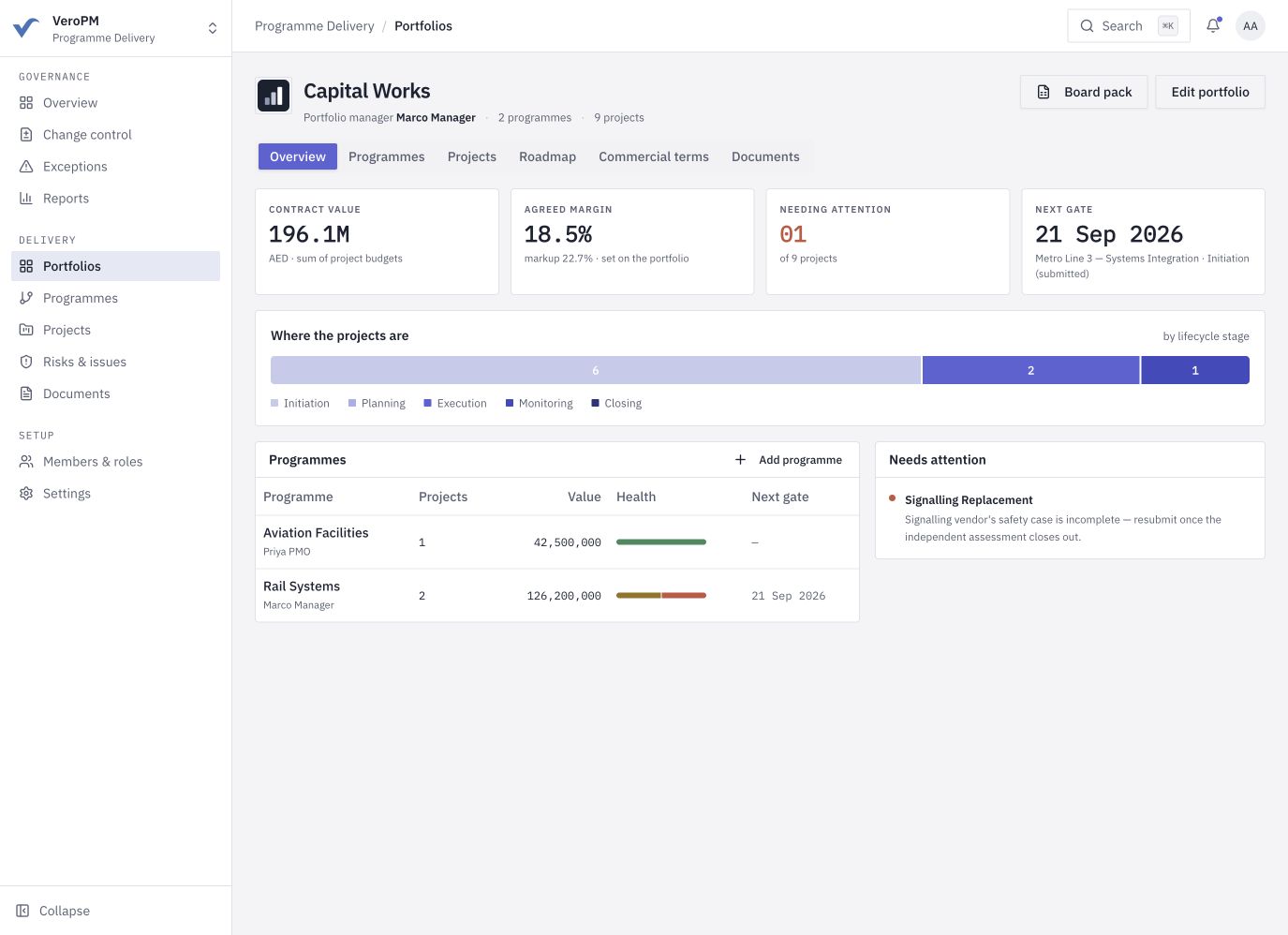
Task: Click the Programmes branch icon
Action: (x=26, y=298)
